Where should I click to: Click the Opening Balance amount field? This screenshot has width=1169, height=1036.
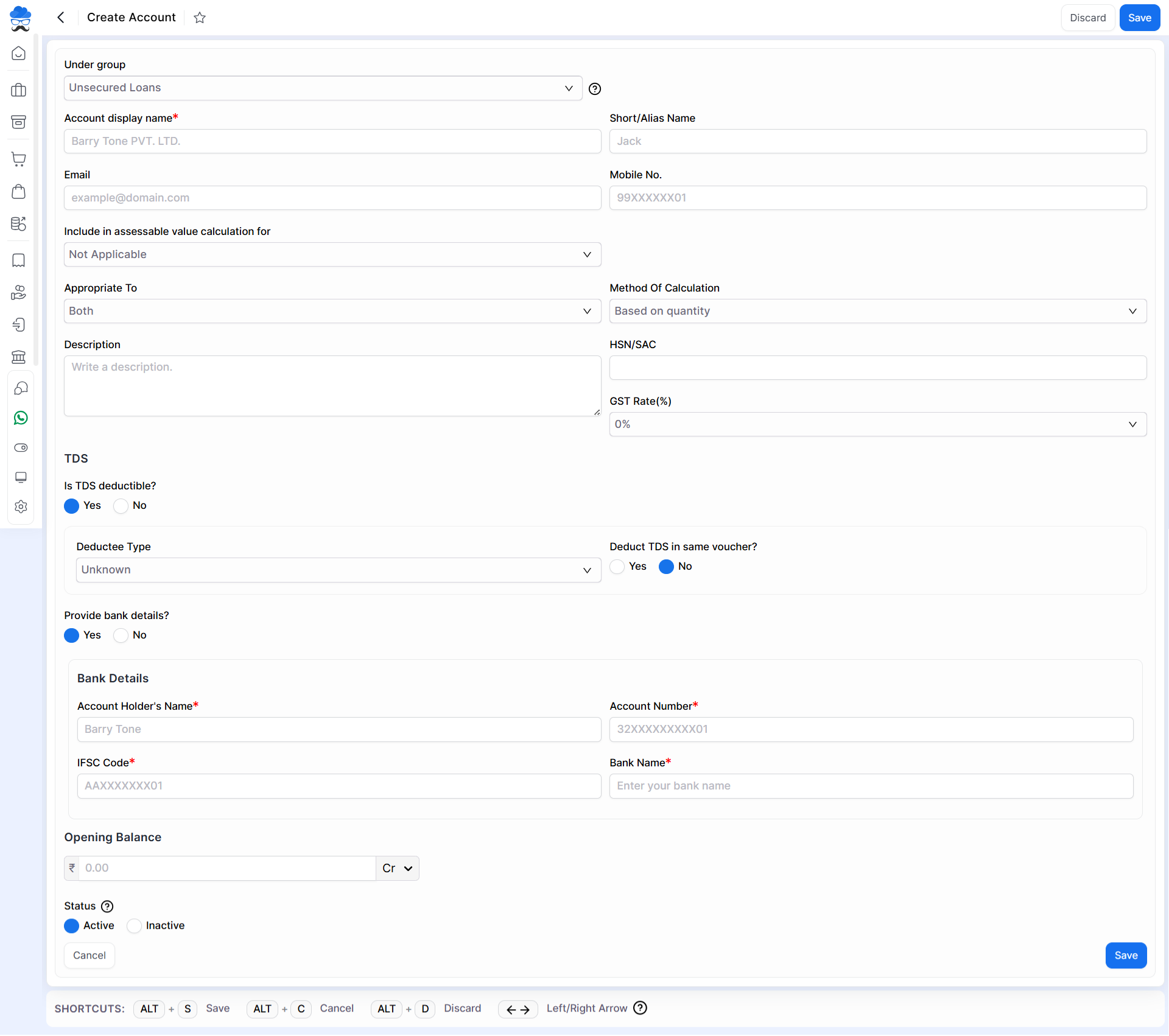click(x=228, y=868)
